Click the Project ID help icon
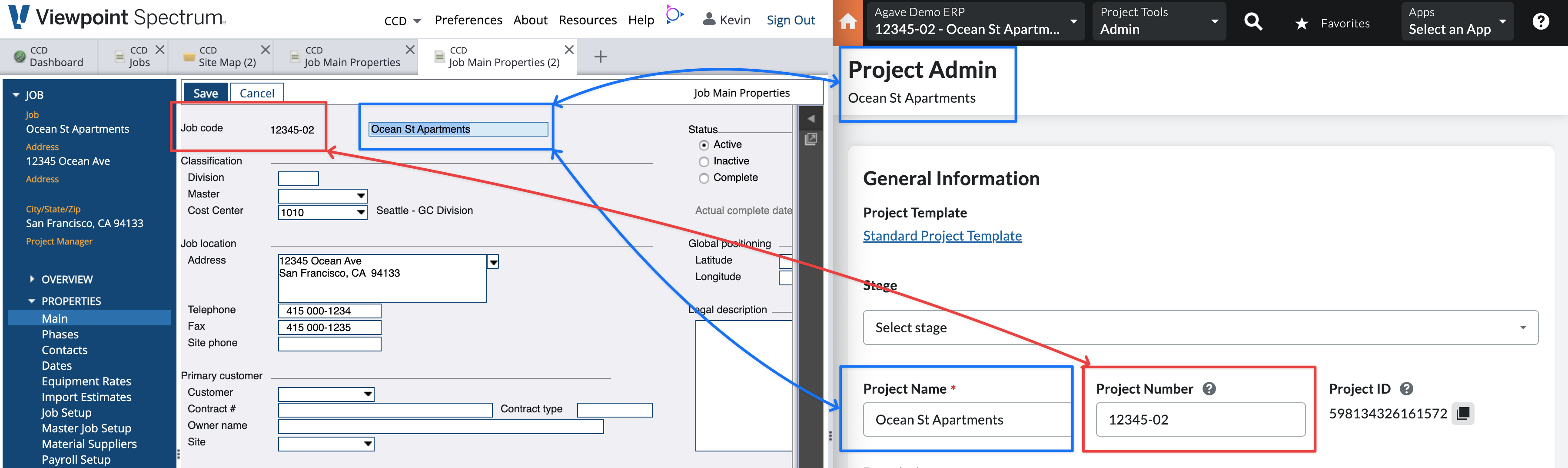Viewport: 1568px width, 468px height. 1407,389
